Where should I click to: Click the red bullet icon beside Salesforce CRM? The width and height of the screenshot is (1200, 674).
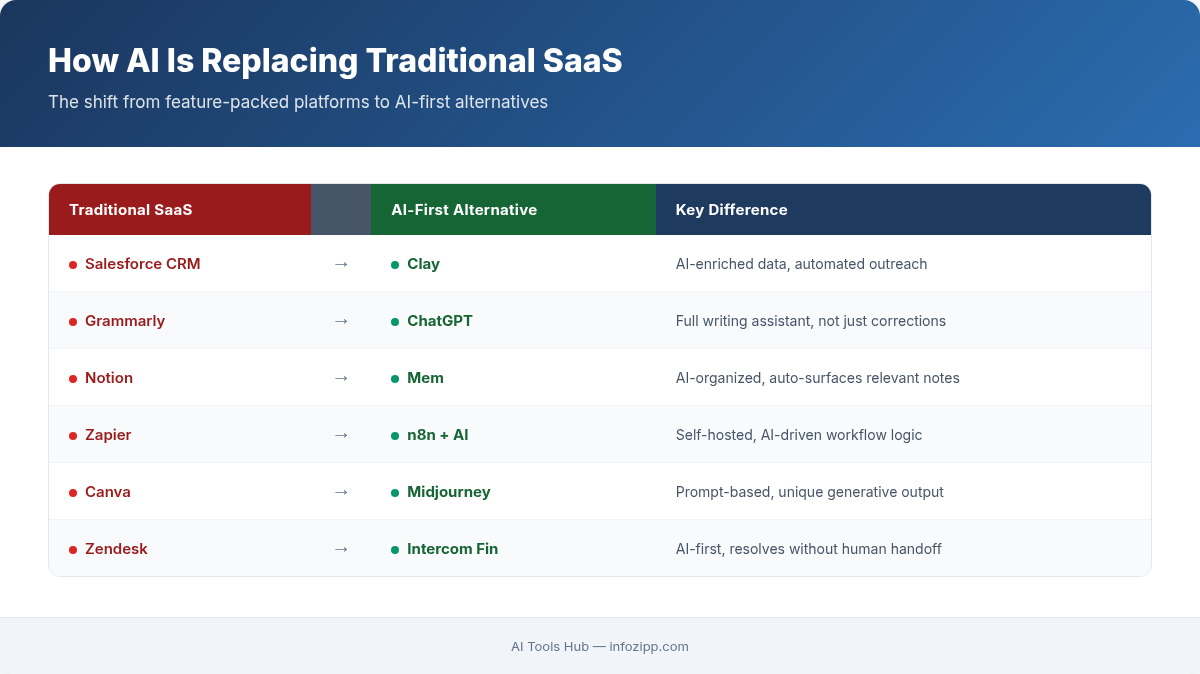point(72,264)
